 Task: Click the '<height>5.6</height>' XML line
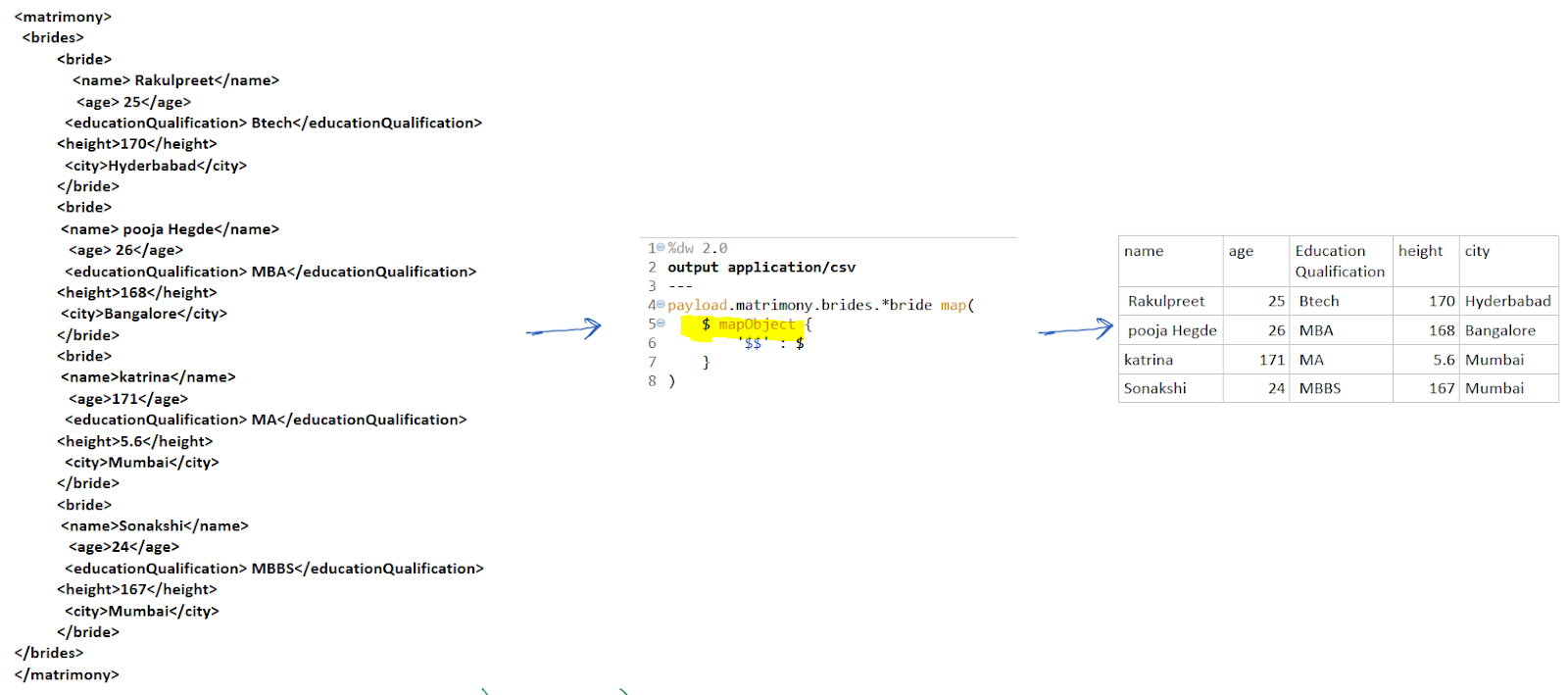134,441
